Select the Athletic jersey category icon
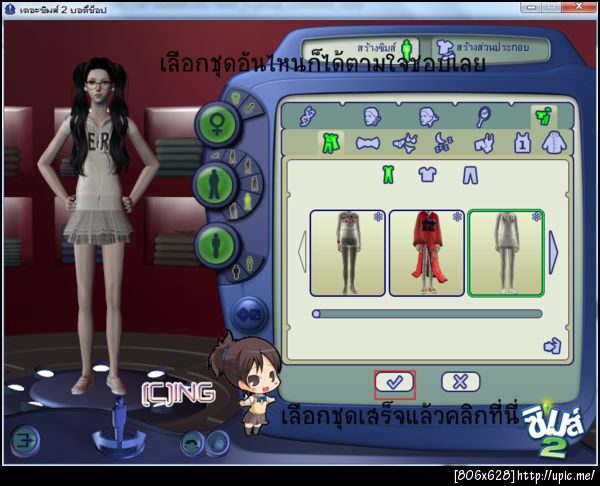 coord(522,143)
